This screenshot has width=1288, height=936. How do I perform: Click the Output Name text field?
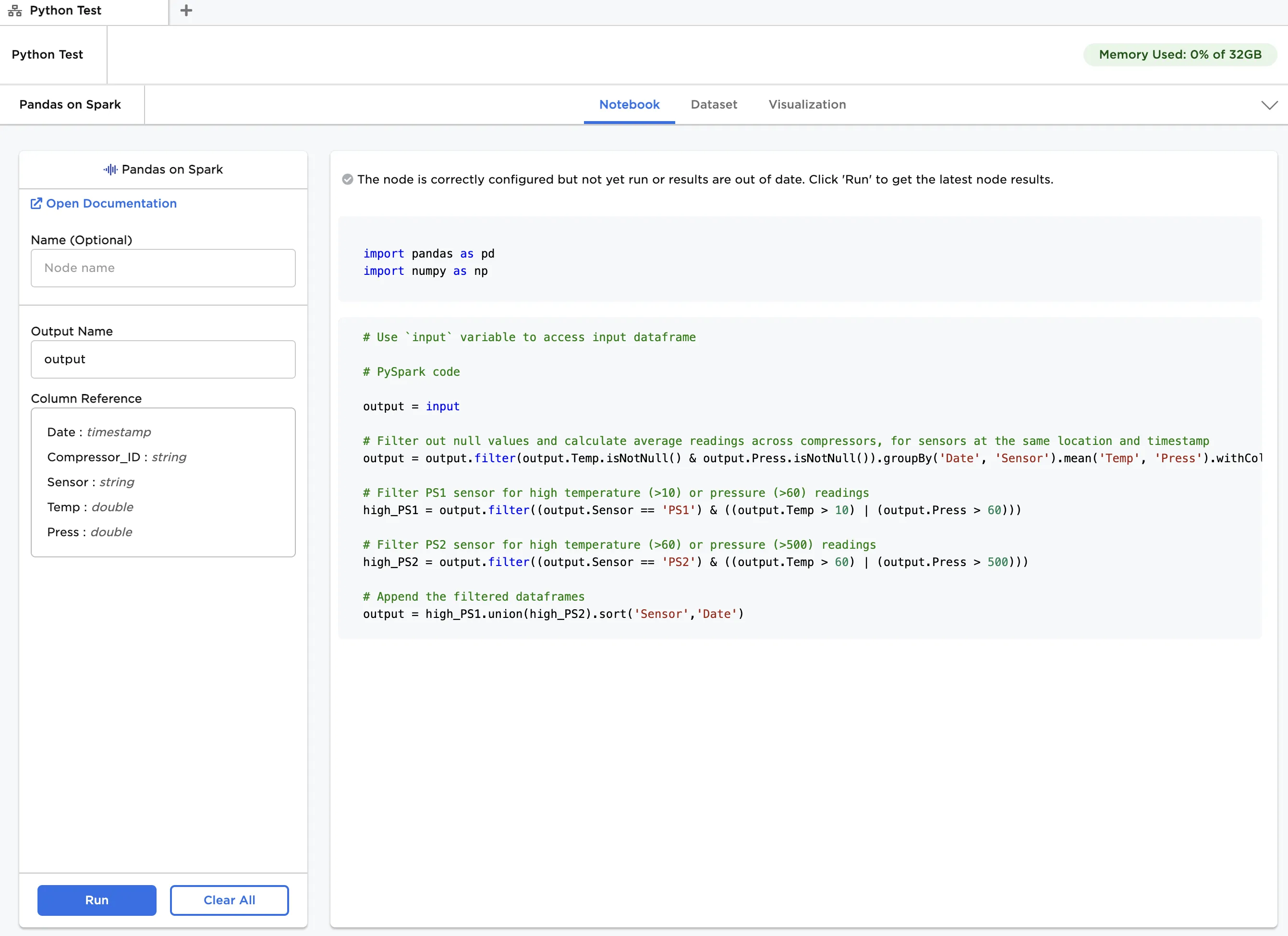pos(163,359)
